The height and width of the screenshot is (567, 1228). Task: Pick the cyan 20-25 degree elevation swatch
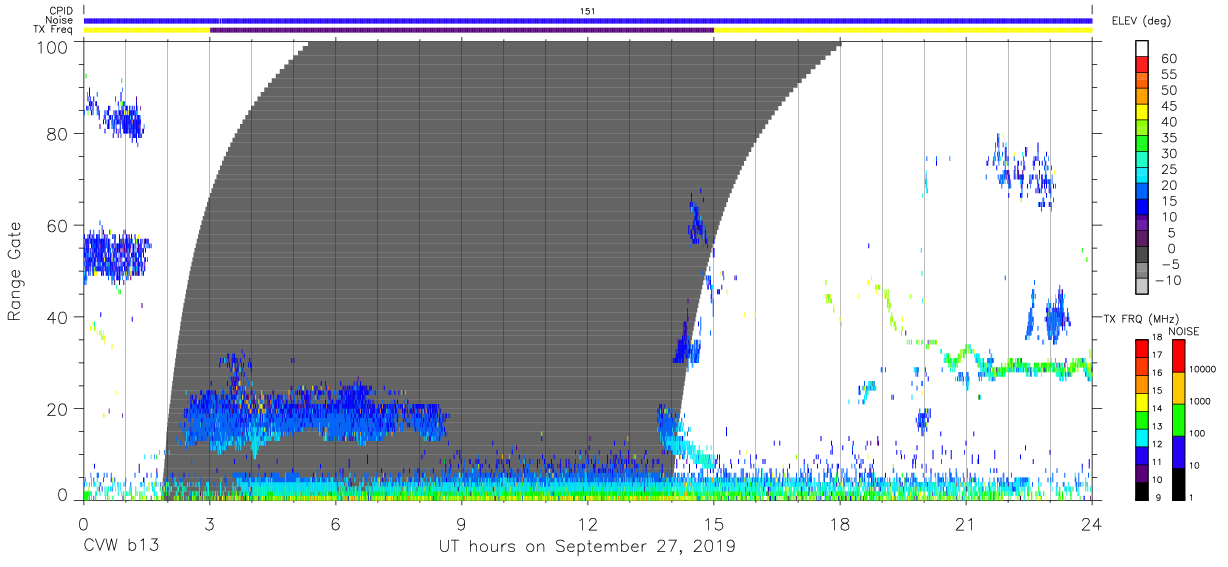pyautogui.click(x=1143, y=177)
